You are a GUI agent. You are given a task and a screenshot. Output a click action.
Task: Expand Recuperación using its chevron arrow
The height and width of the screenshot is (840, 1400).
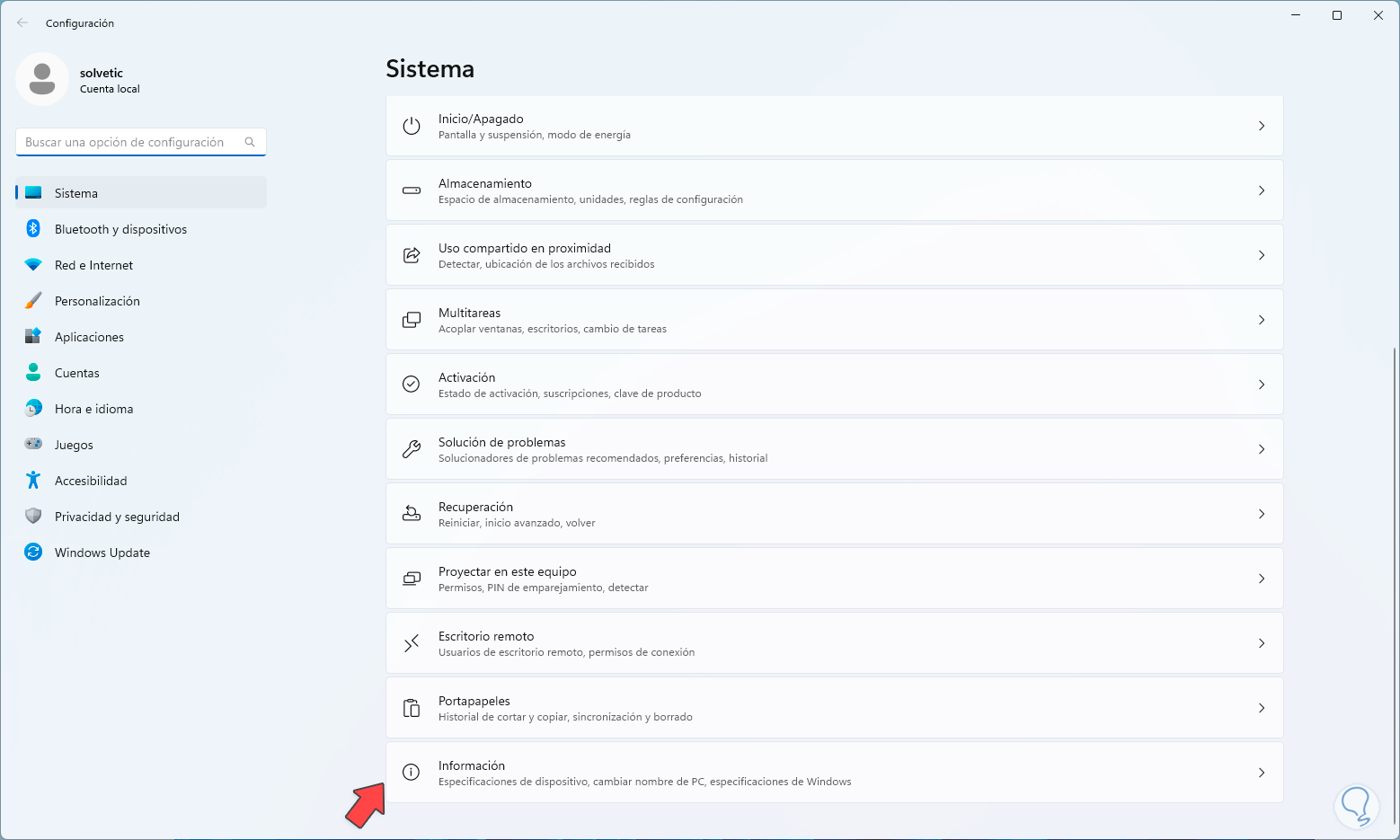[1262, 514]
